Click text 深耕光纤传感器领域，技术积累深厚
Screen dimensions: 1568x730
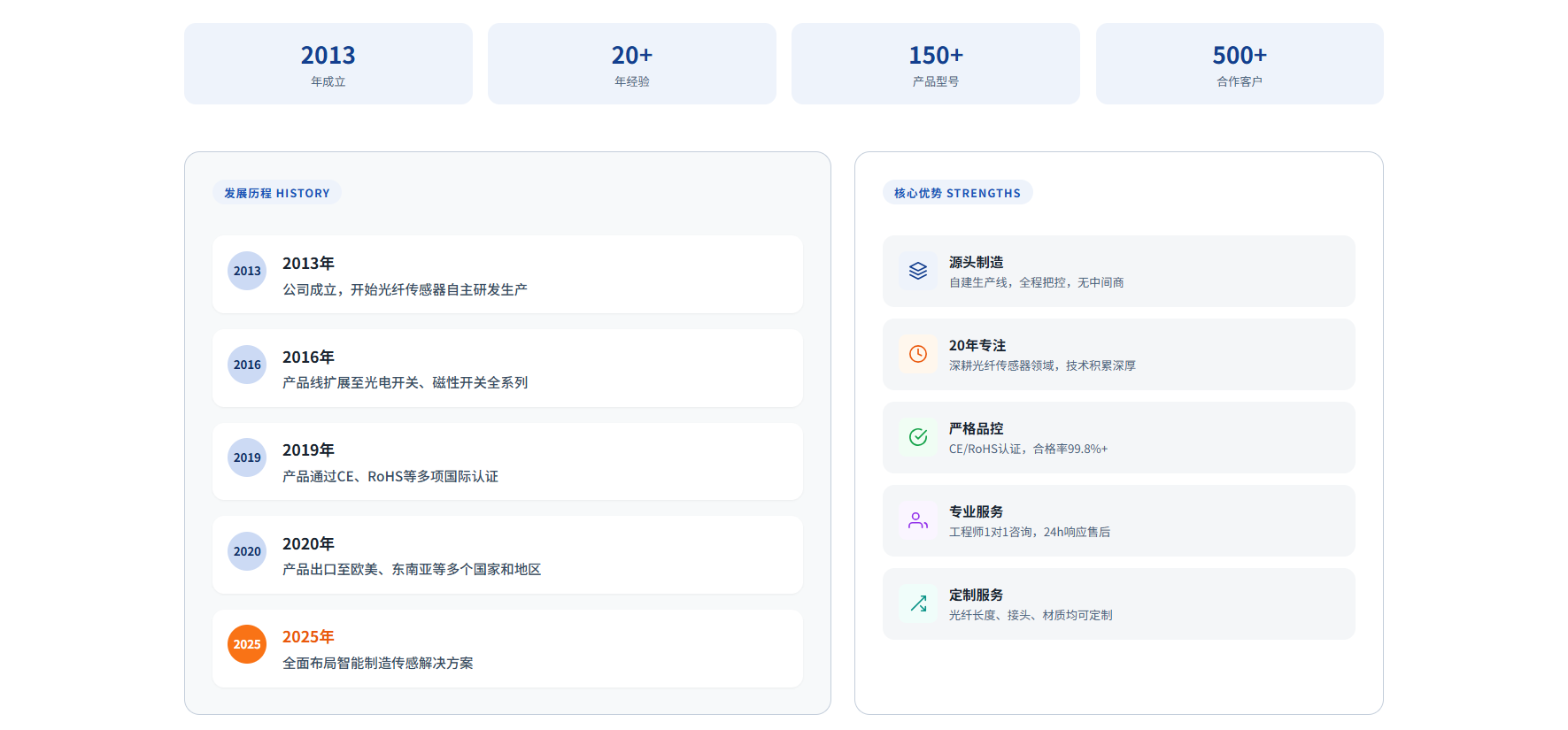[x=1042, y=365]
